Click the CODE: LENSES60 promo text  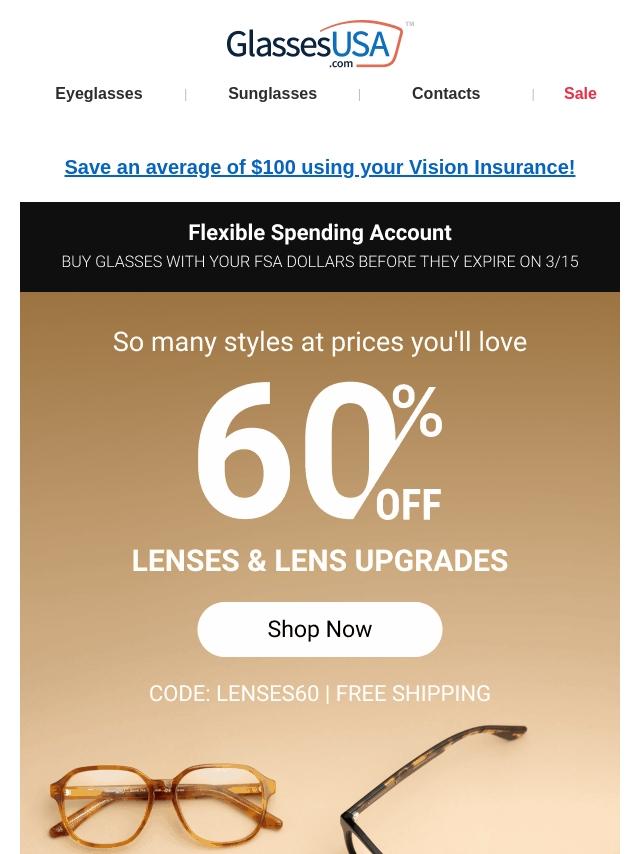click(x=234, y=693)
